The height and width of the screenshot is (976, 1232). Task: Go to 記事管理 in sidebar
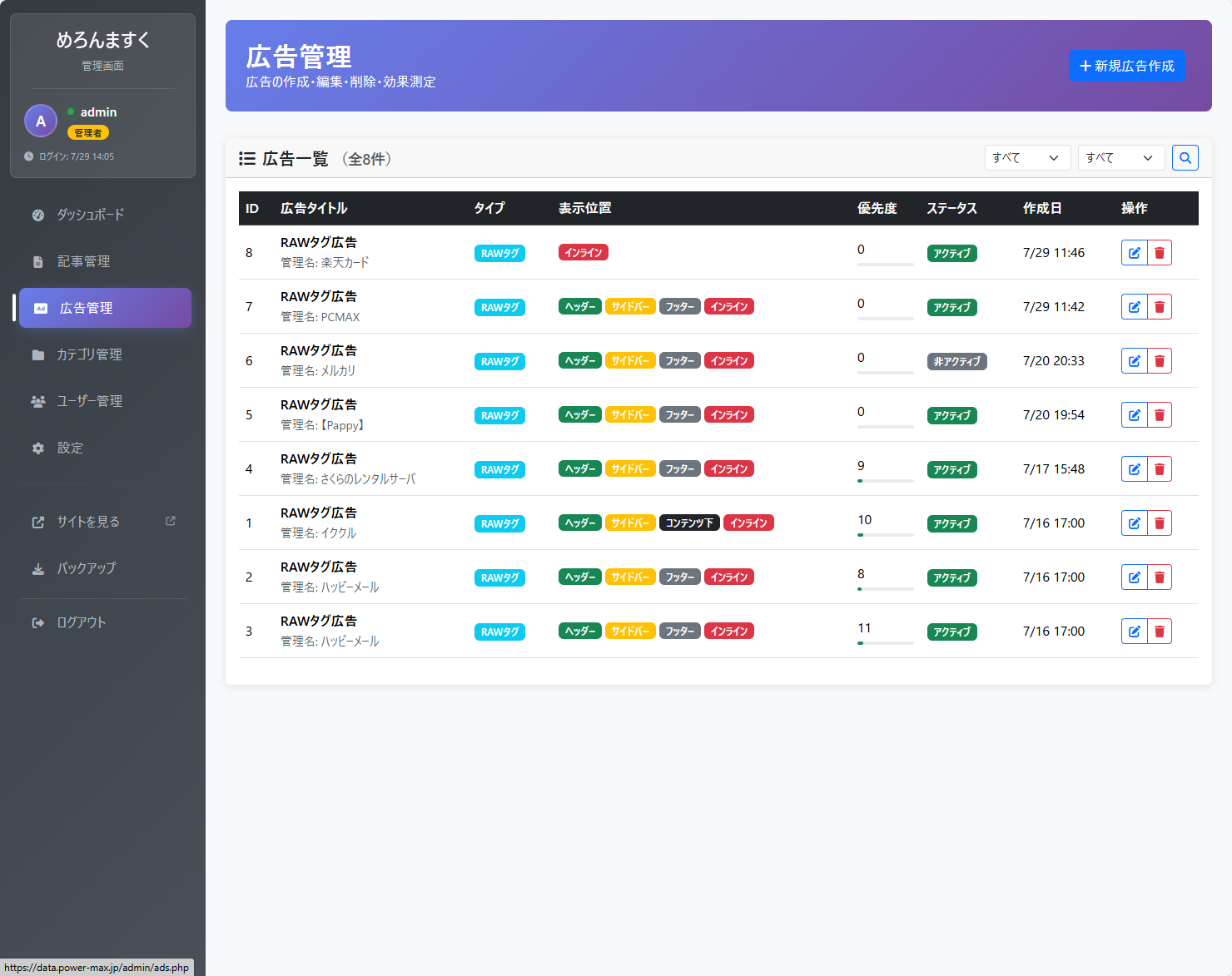pos(83,261)
